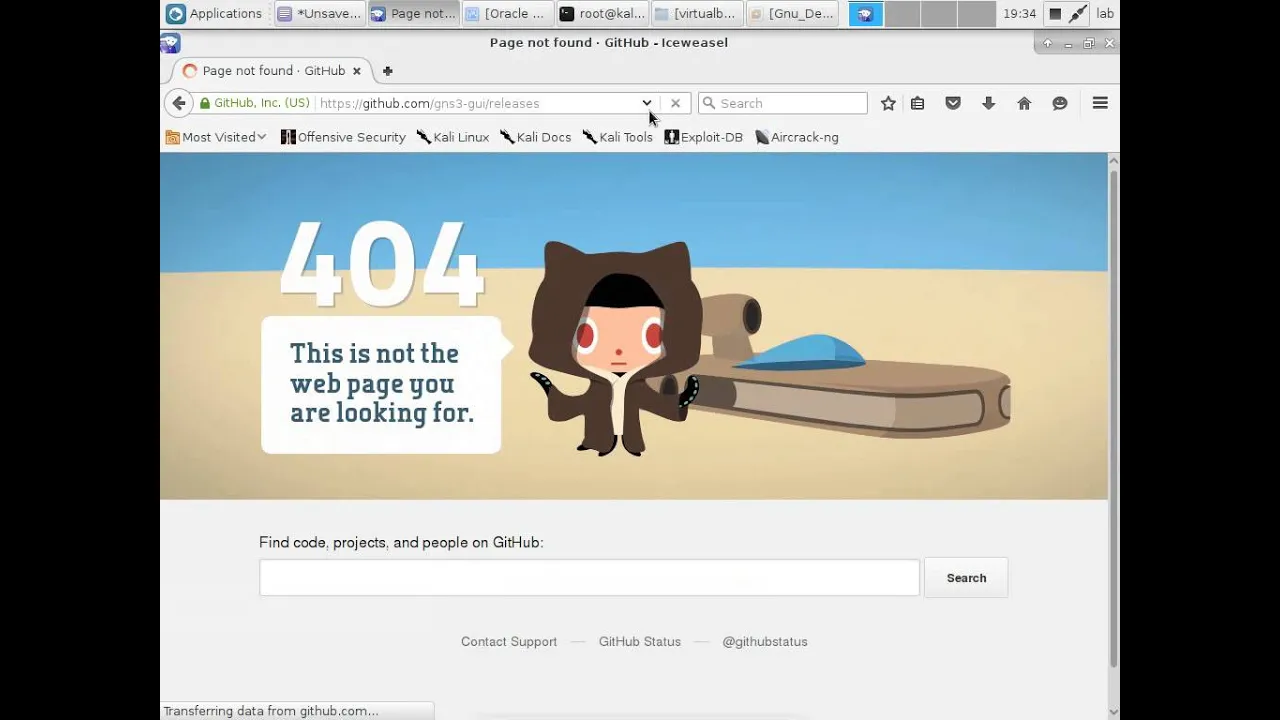Open a new tab with plus button
The height and width of the screenshot is (720, 1280).
coord(387,71)
